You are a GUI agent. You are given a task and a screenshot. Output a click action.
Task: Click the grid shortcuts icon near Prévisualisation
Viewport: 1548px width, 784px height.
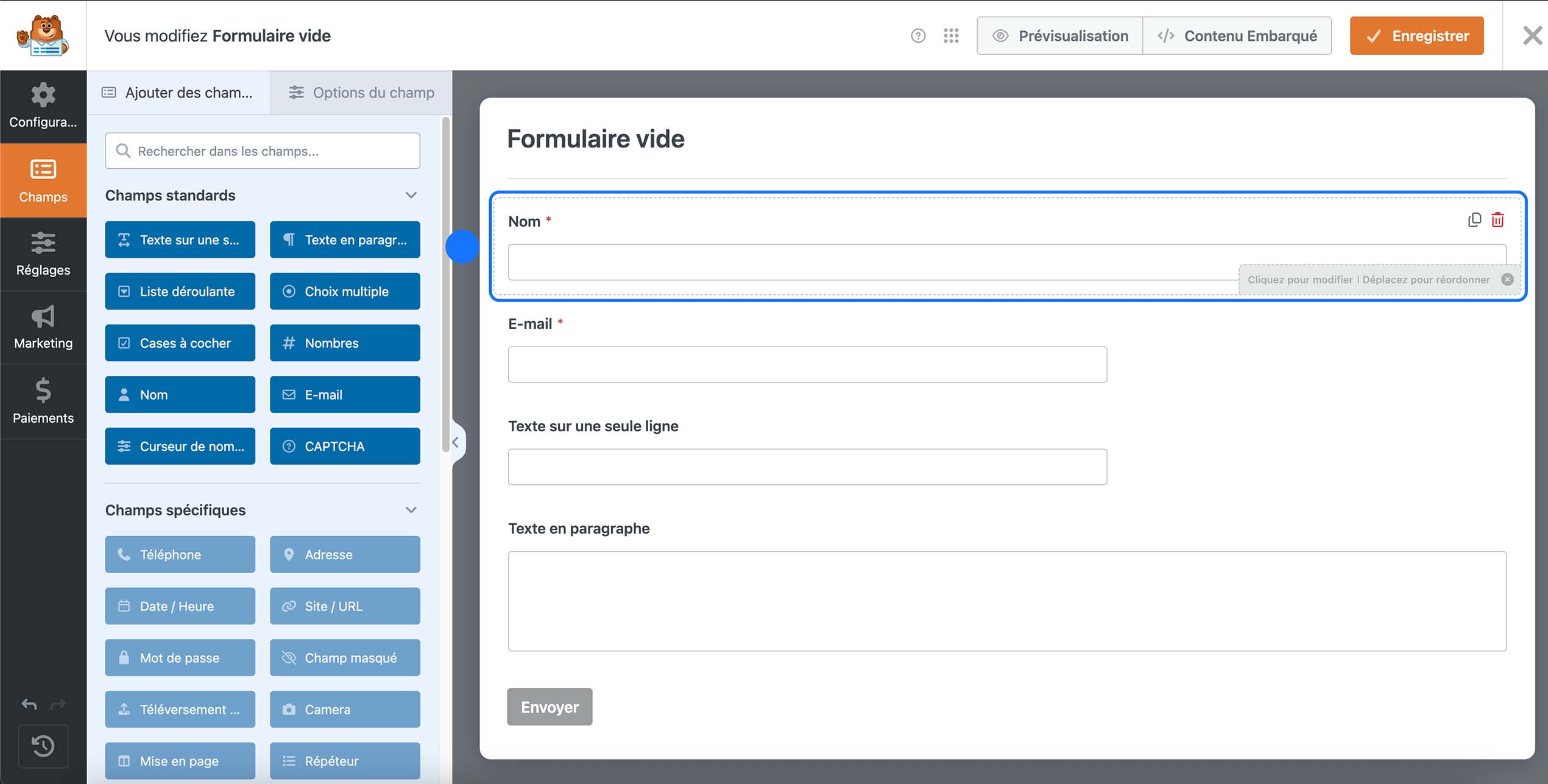point(951,35)
